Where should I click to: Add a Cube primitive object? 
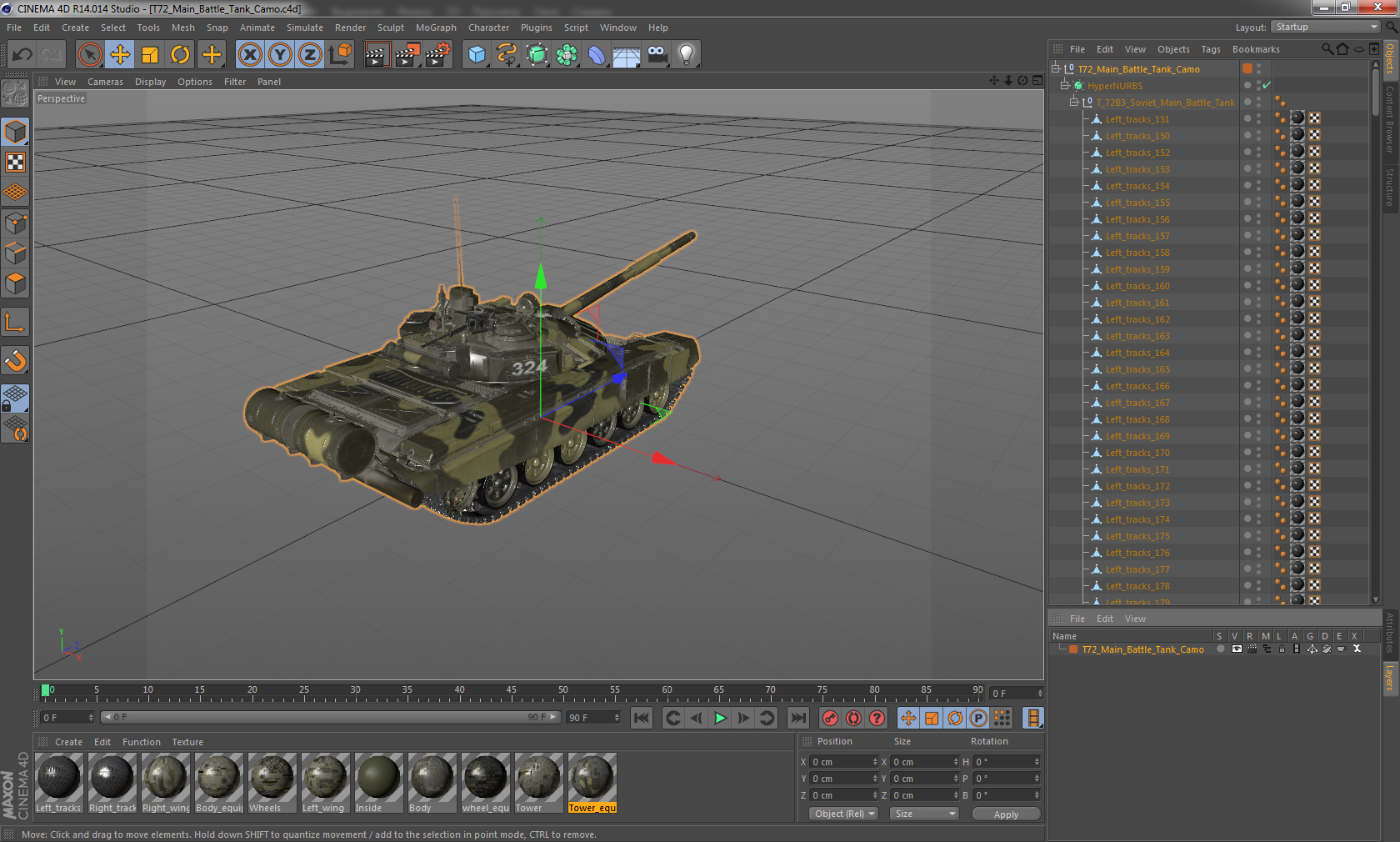pyautogui.click(x=477, y=55)
